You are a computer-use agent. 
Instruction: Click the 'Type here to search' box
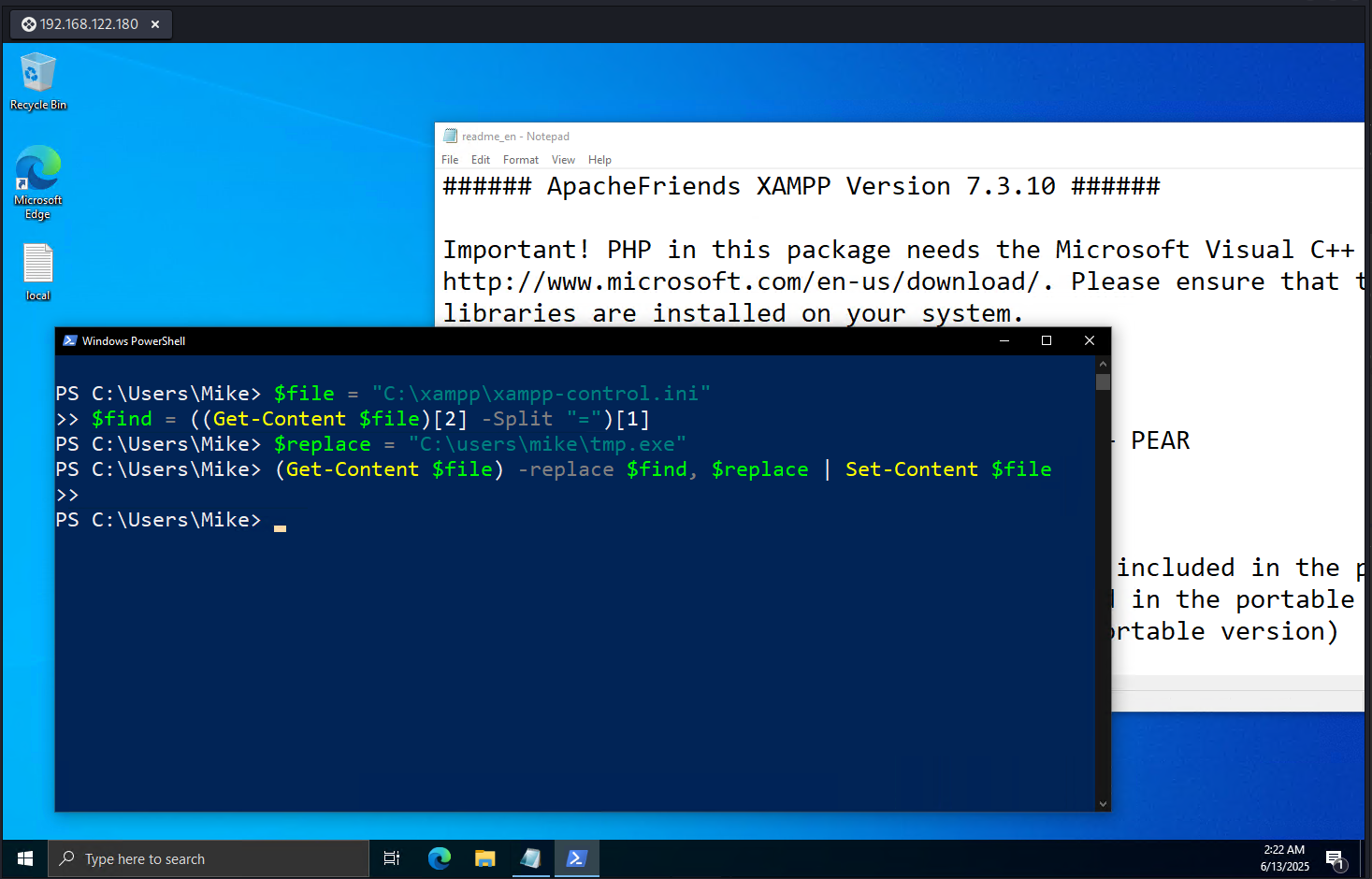click(210, 858)
